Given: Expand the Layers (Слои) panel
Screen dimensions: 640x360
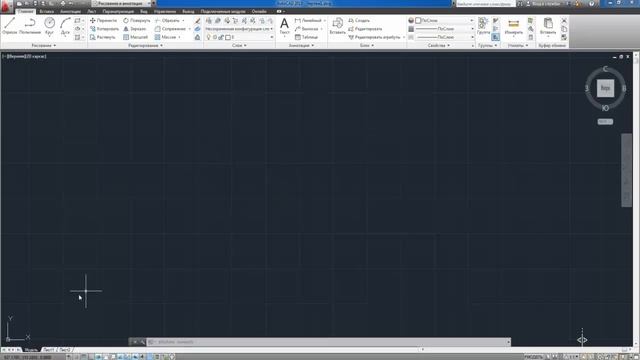Looking at the screenshot, I should (x=239, y=46).
